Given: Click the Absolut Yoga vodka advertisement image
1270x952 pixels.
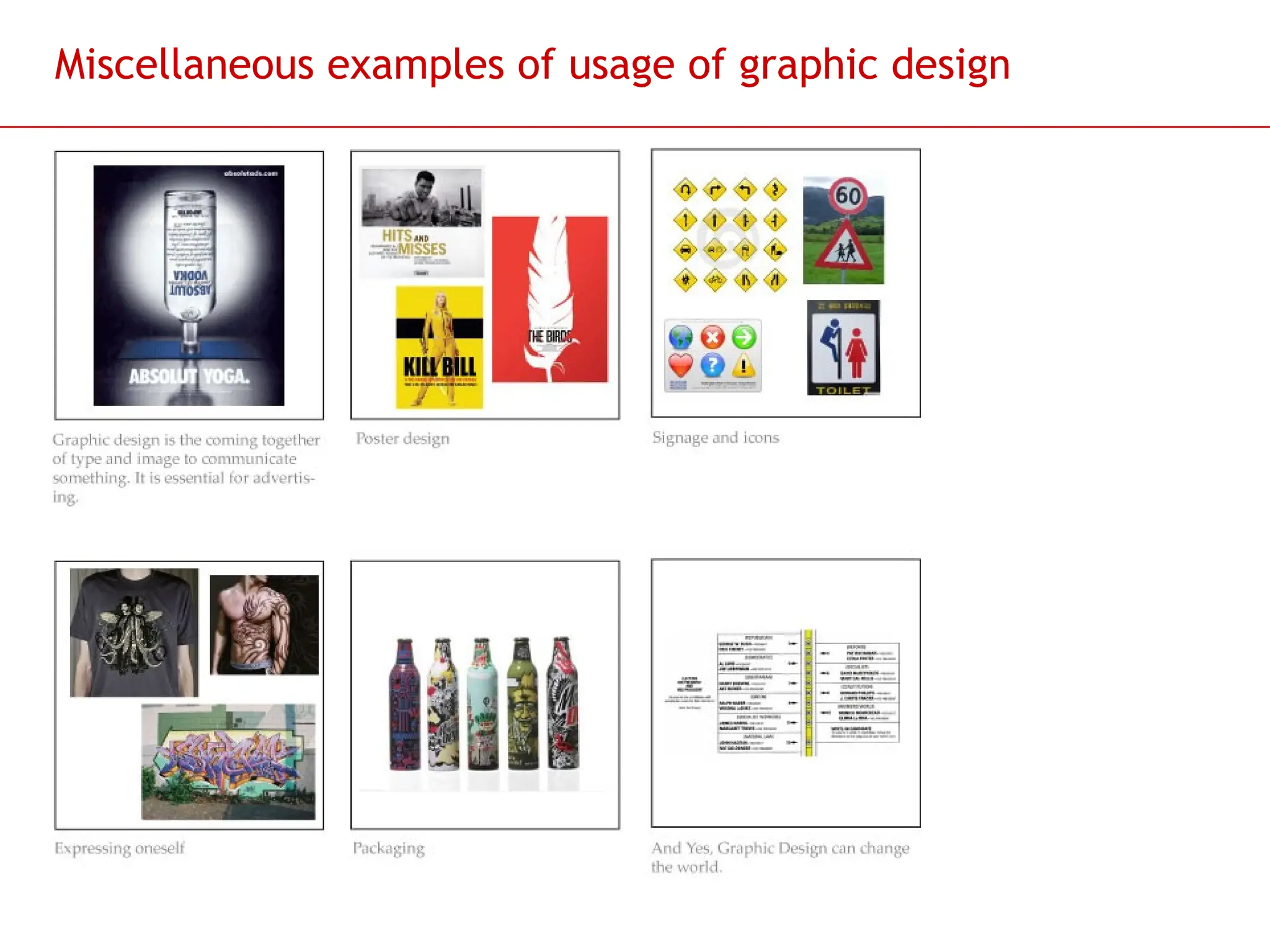Looking at the screenshot, I should click(x=189, y=285).
